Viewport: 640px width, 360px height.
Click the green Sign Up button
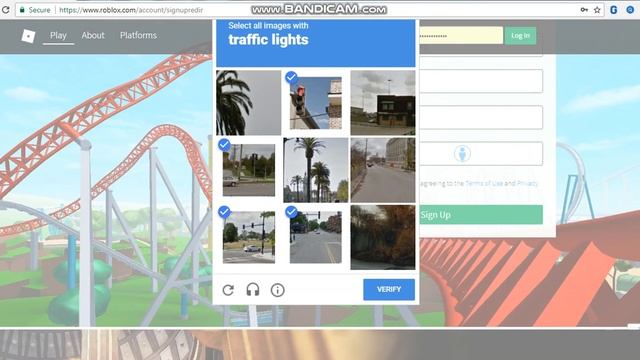pos(481,215)
